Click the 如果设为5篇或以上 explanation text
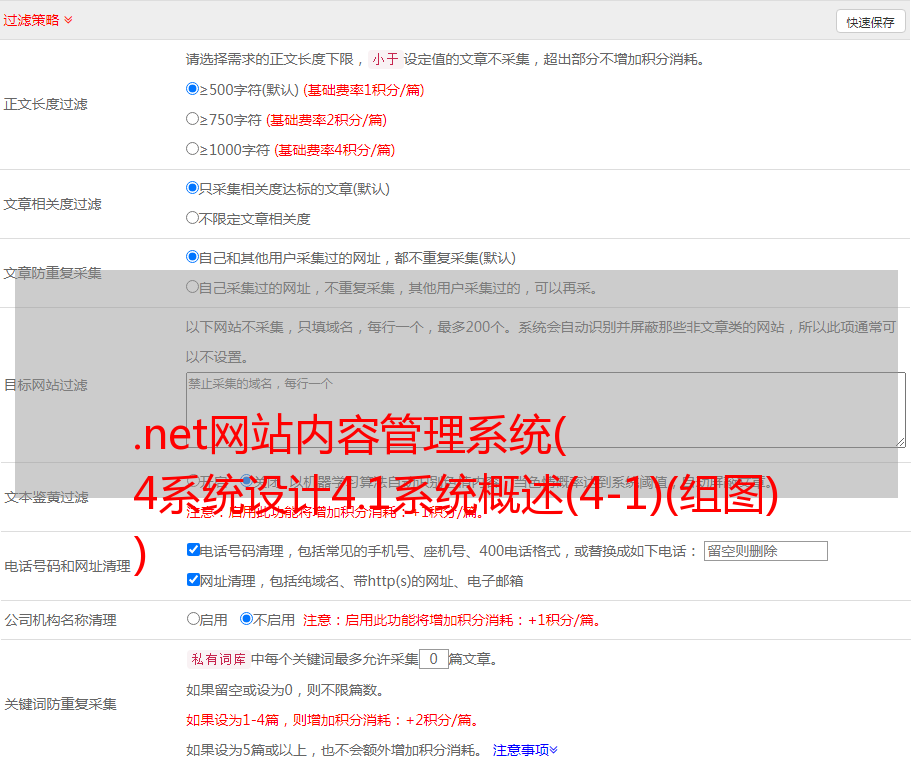Image resolution: width=912 pixels, height=768 pixels. tap(334, 750)
